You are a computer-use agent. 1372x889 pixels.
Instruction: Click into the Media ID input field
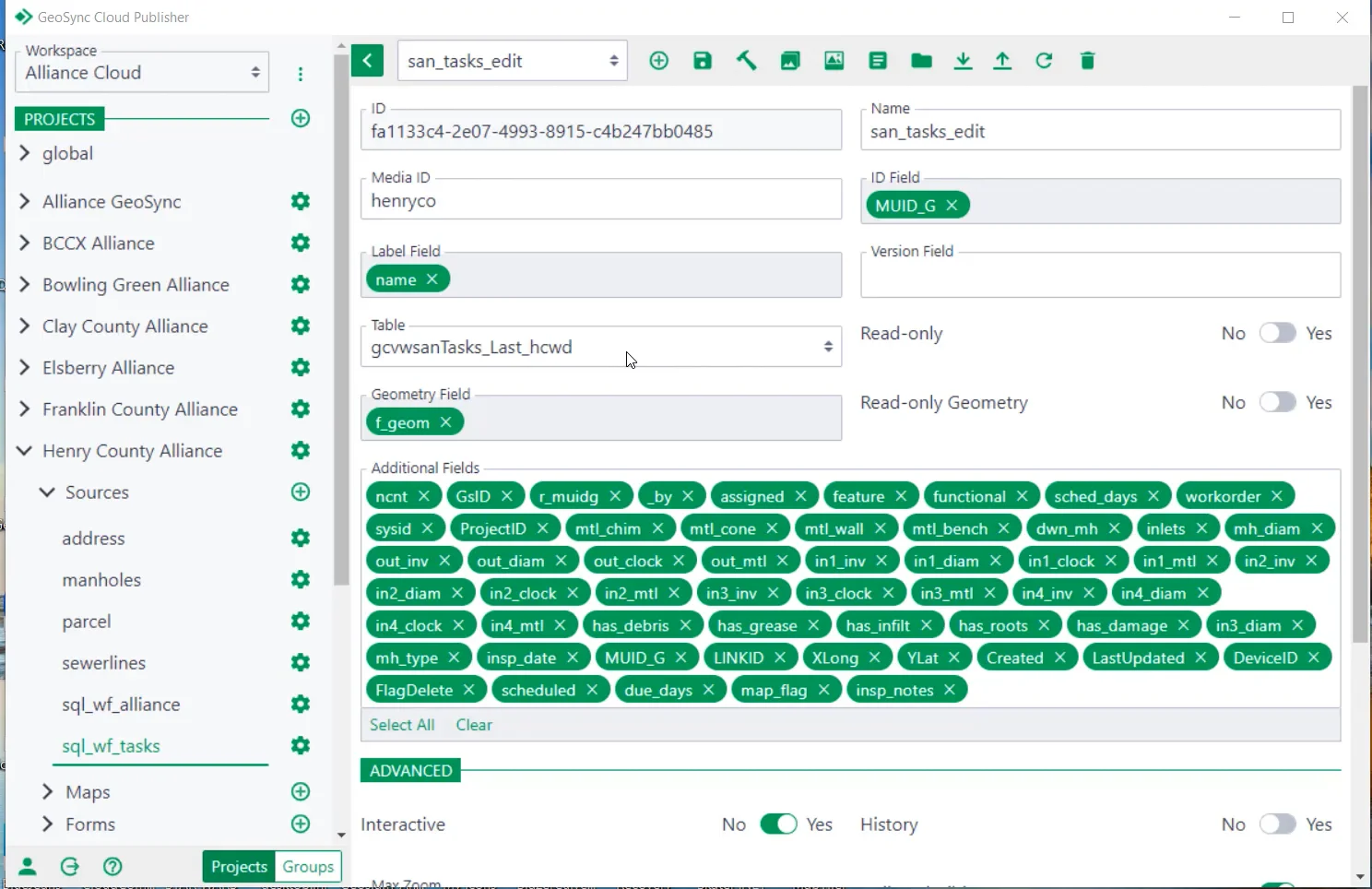[601, 199]
